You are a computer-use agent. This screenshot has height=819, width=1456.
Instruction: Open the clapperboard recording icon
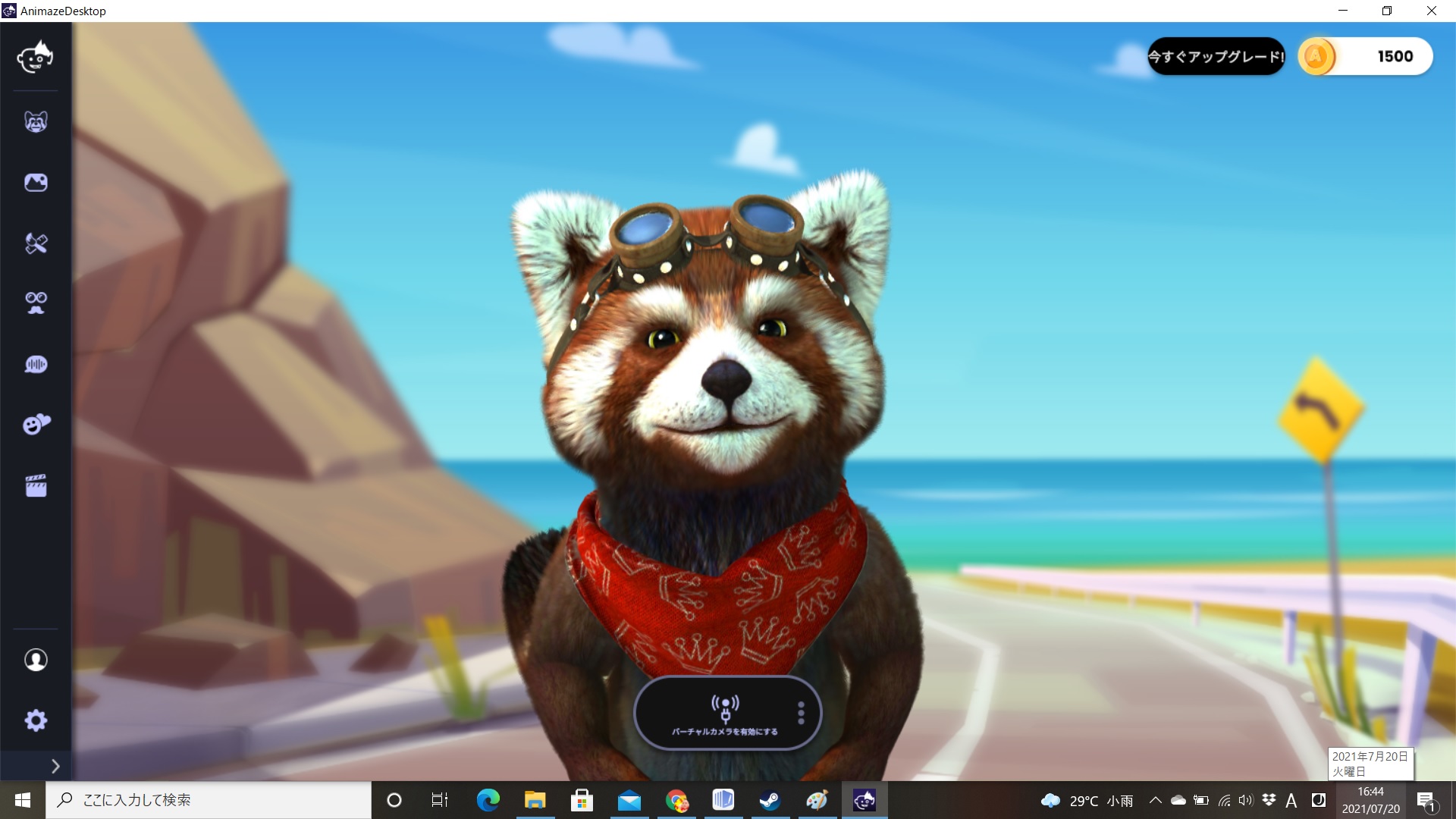36,485
